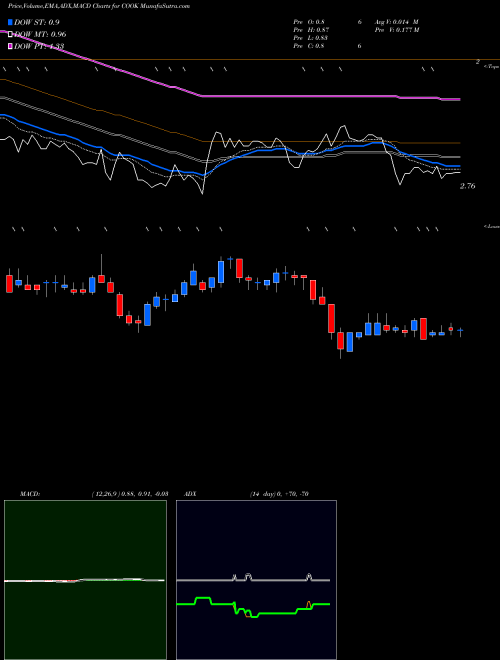Viewport: 500px width, 660px height.
Task: Click the 'Pre V: 0.177 M' volume text
Action: pyautogui.click(x=396, y=30)
